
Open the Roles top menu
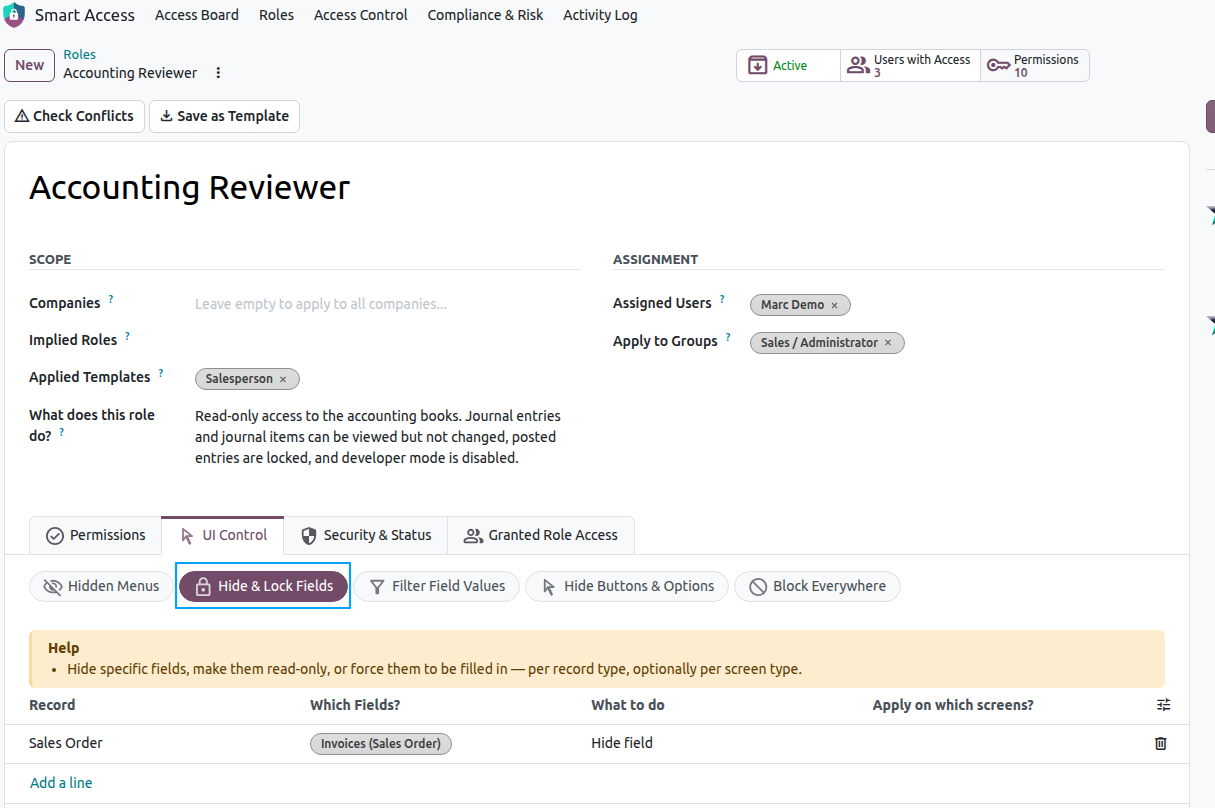point(276,15)
